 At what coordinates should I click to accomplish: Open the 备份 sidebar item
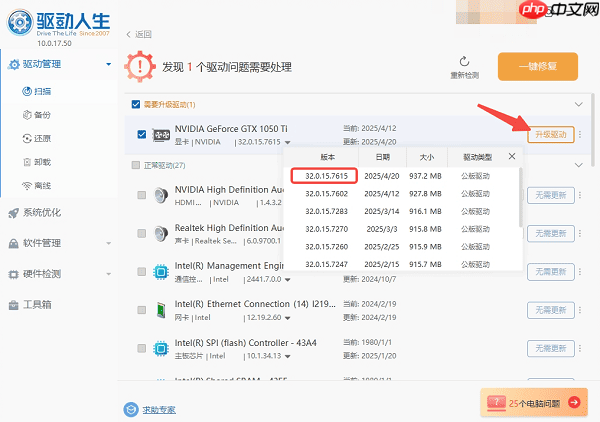37,115
